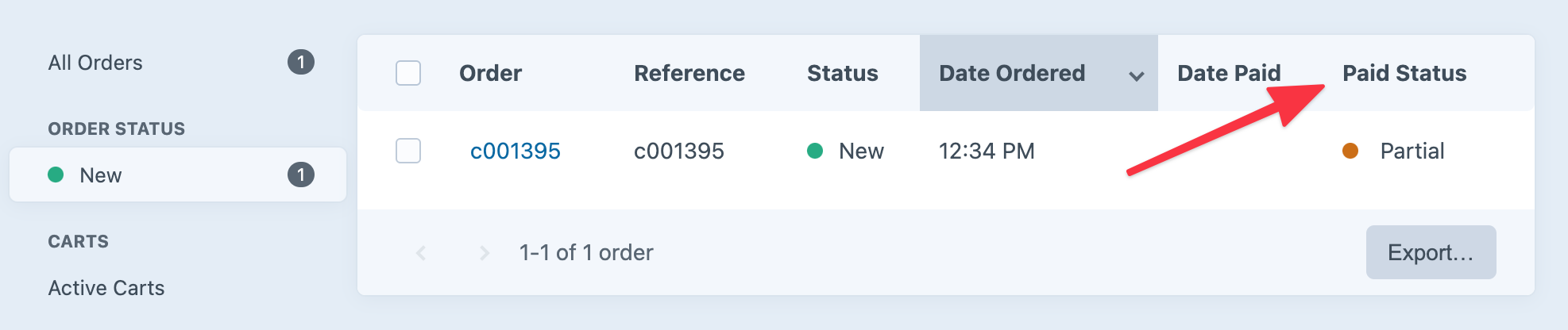Sort by the Date Ordered column

pos(1012,73)
